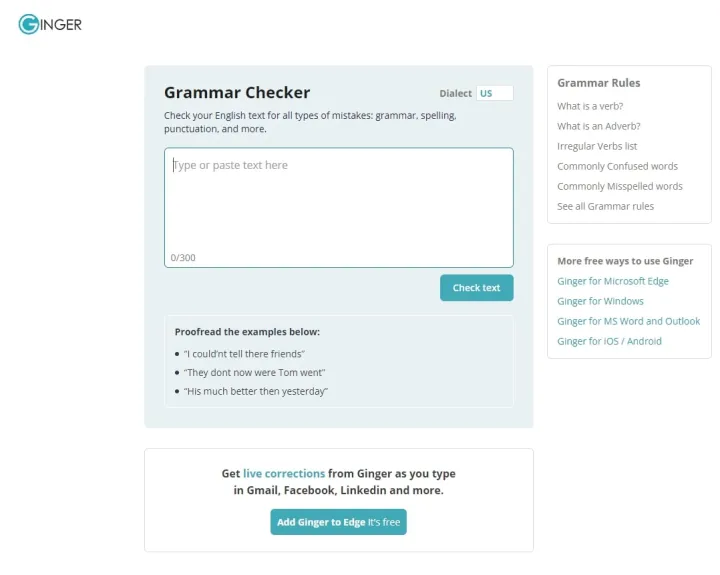
Task: Open the Ginger for iOS / Android link
Action: tap(609, 341)
